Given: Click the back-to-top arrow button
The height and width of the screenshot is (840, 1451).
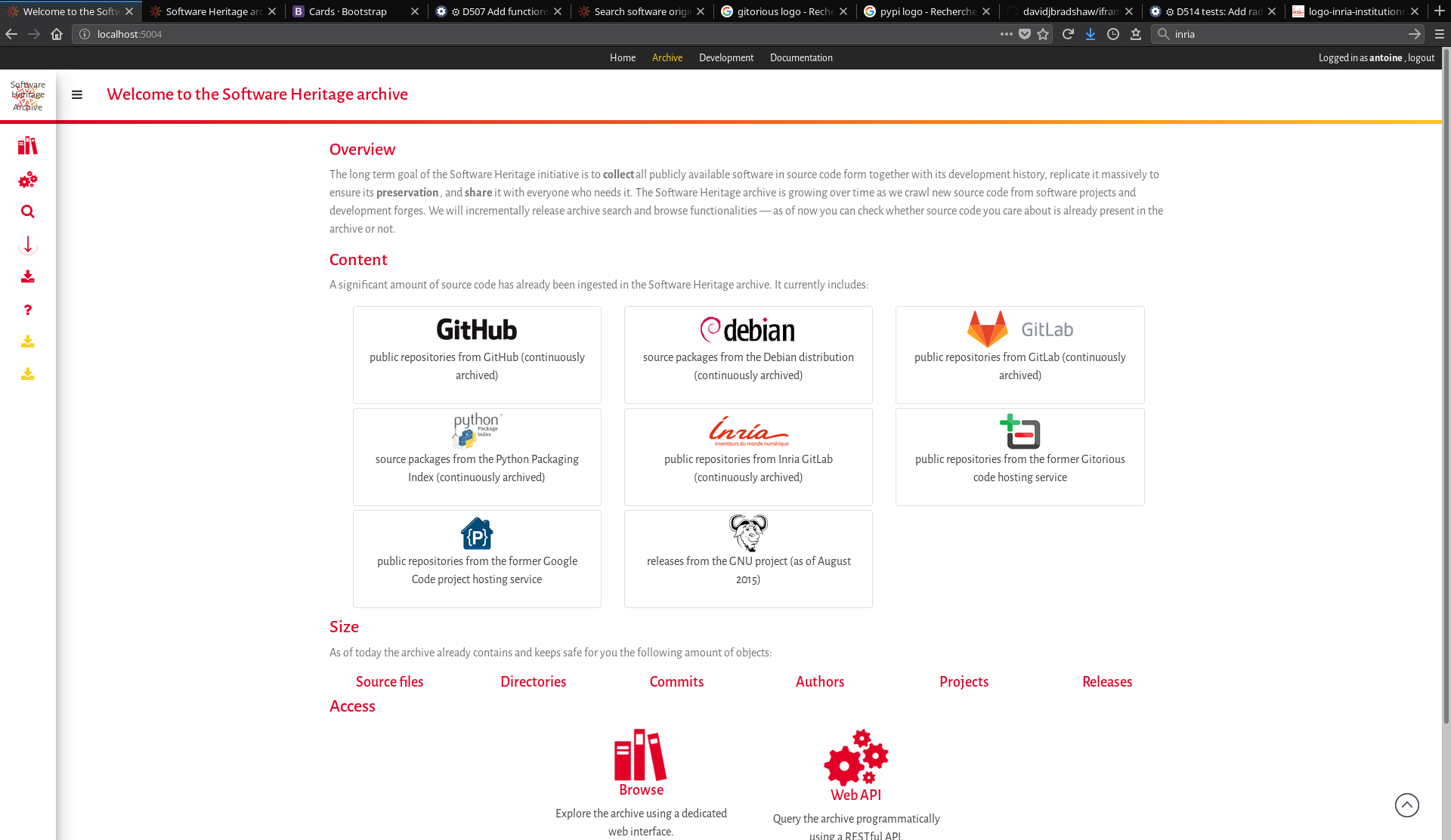Looking at the screenshot, I should pyautogui.click(x=1407, y=805).
